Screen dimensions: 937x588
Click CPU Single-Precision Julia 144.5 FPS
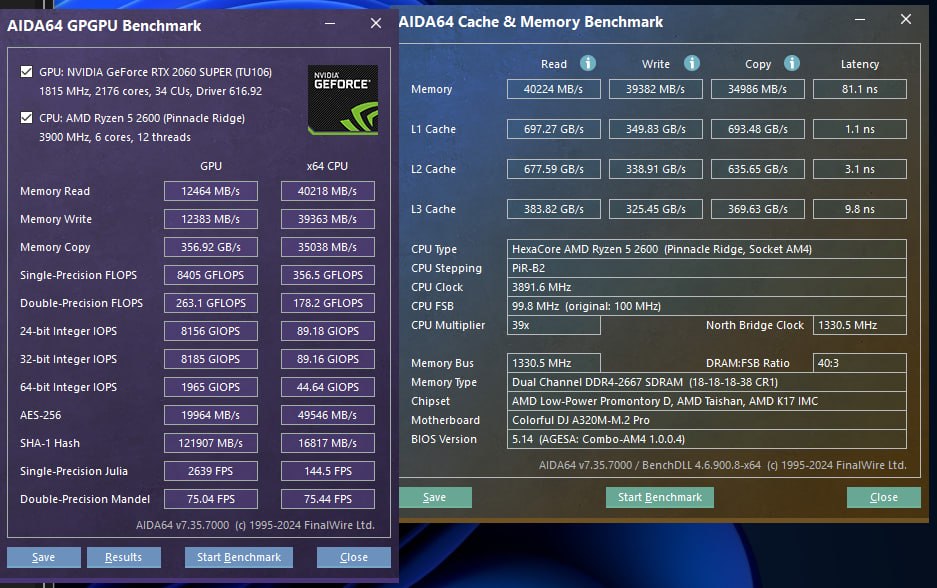(328, 471)
